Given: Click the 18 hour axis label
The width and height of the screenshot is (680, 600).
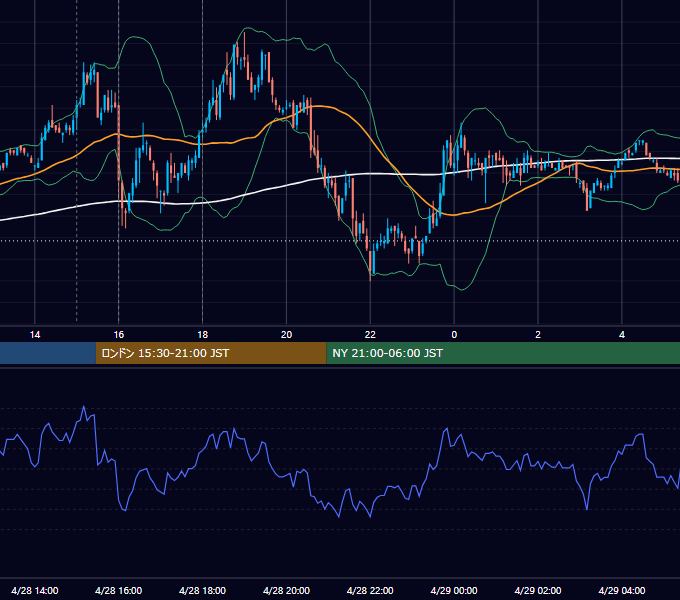Looking at the screenshot, I should tap(203, 335).
